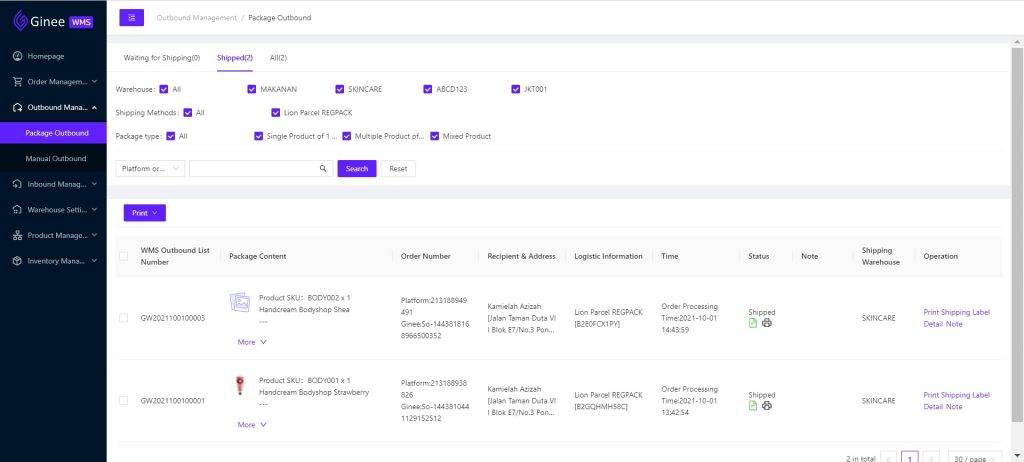The height and width of the screenshot is (462, 1024).
Task: Click the Homepage icon in sidebar
Action: click(x=18, y=55)
